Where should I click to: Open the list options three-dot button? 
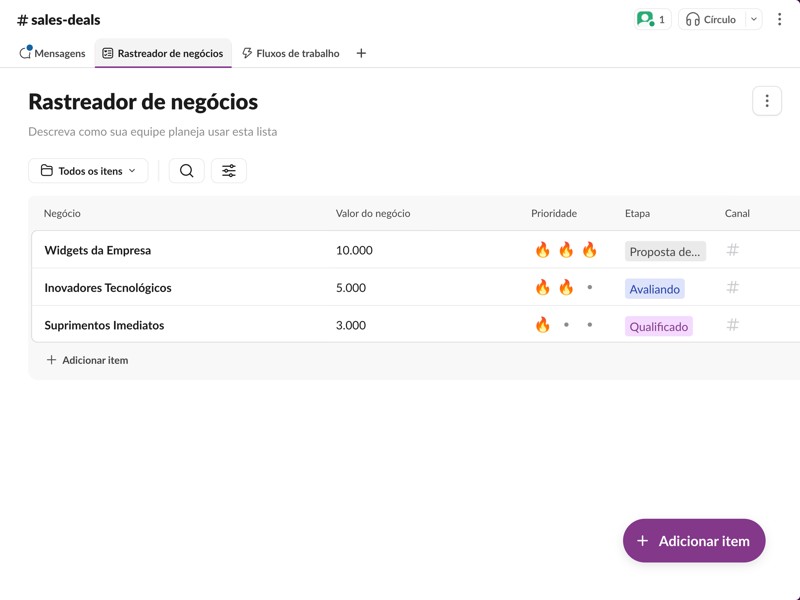pos(767,101)
